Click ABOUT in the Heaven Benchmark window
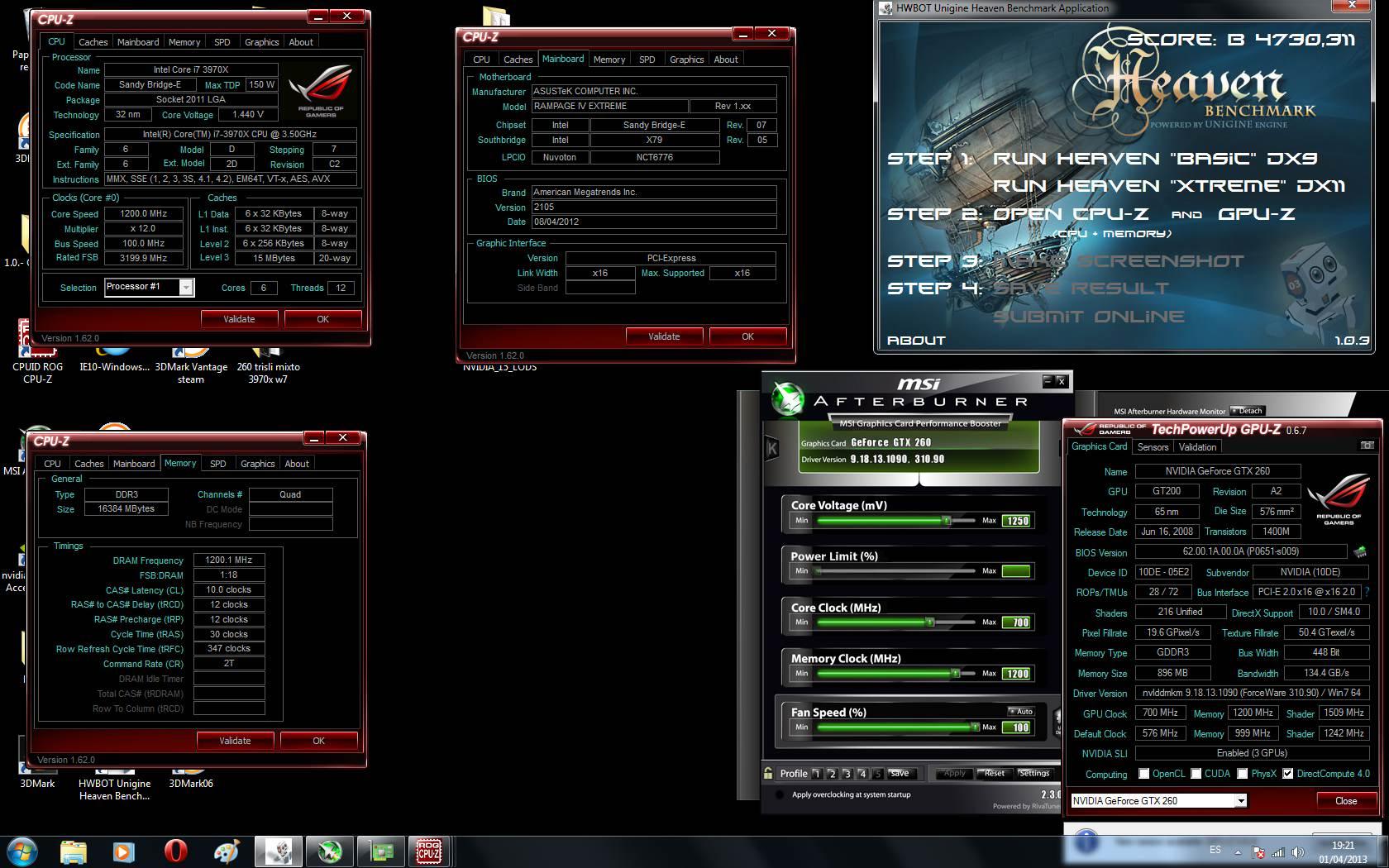1389x868 pixels. [916, 340]
